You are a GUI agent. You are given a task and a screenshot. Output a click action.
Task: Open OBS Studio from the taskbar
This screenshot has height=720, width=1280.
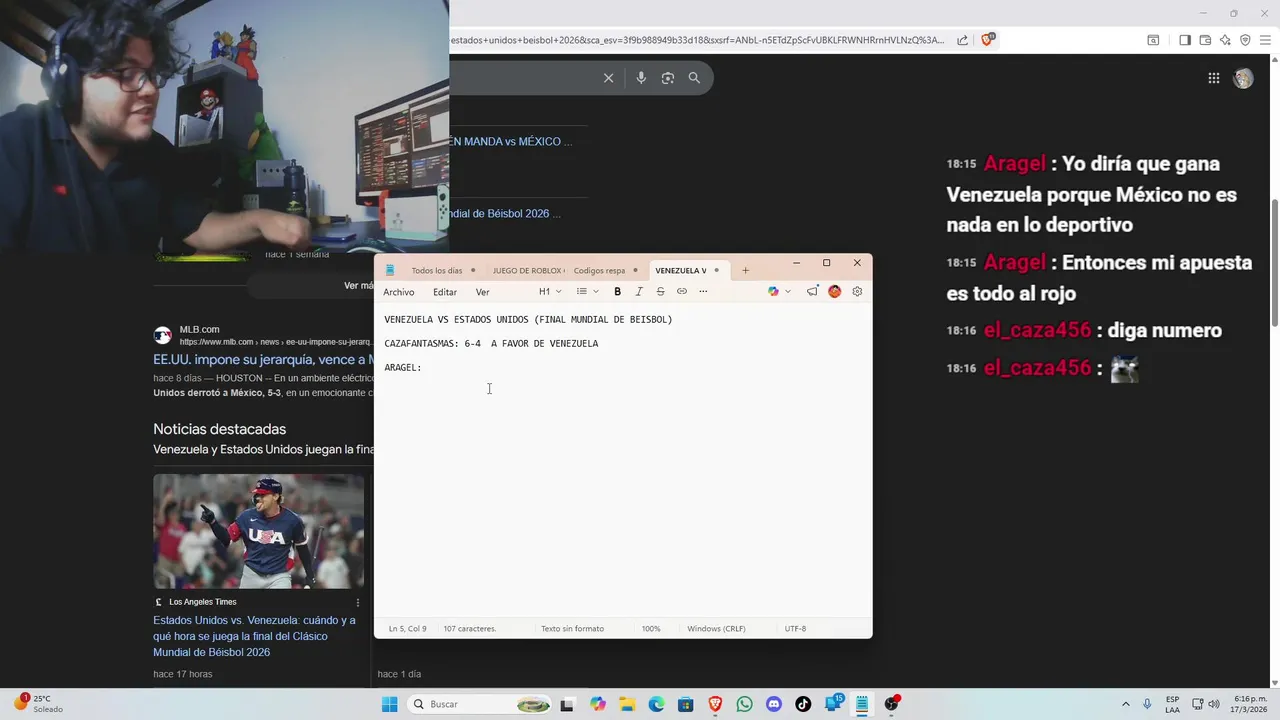891,704
